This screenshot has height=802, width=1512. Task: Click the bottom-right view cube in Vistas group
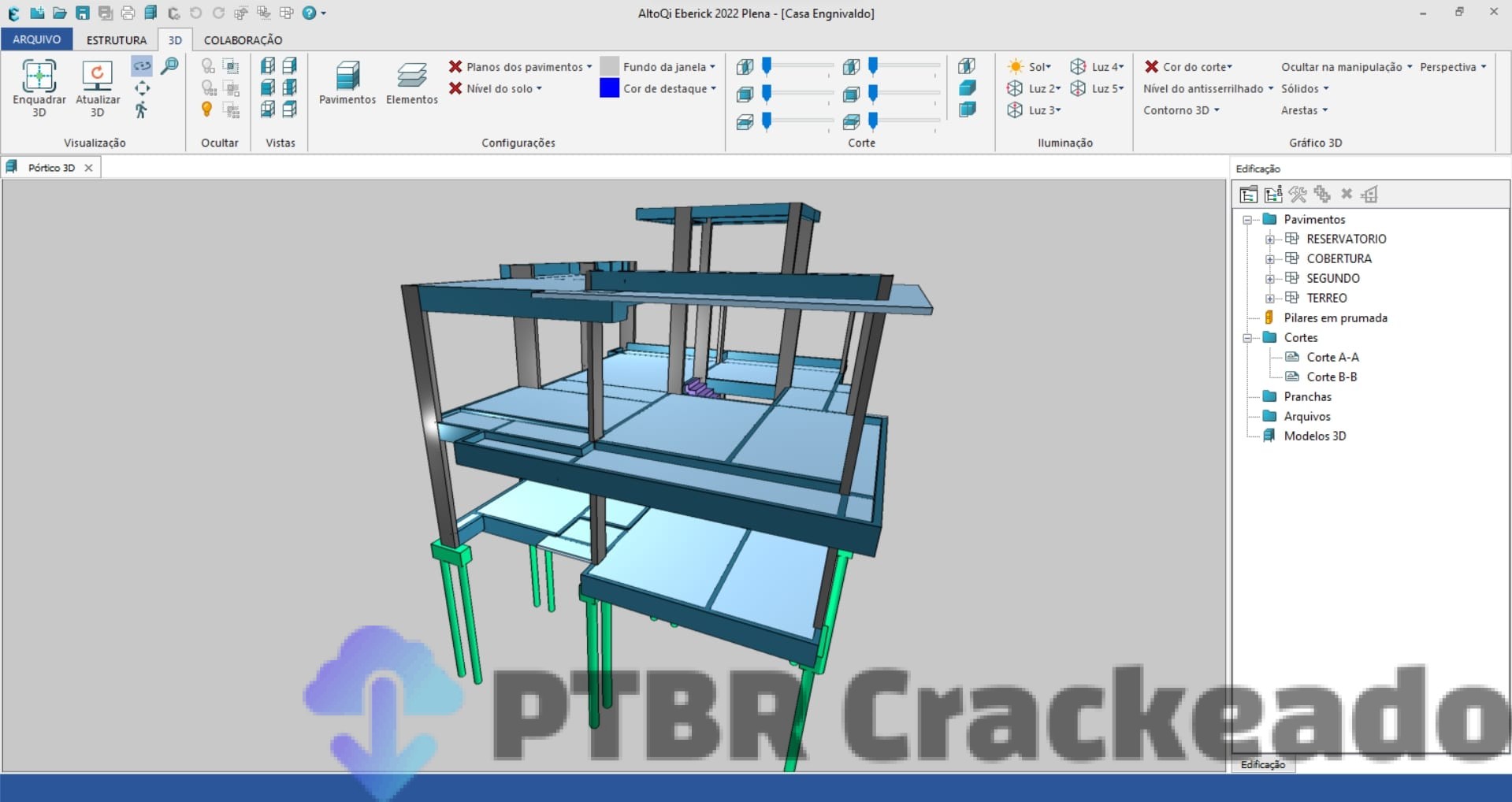point(290,110)
